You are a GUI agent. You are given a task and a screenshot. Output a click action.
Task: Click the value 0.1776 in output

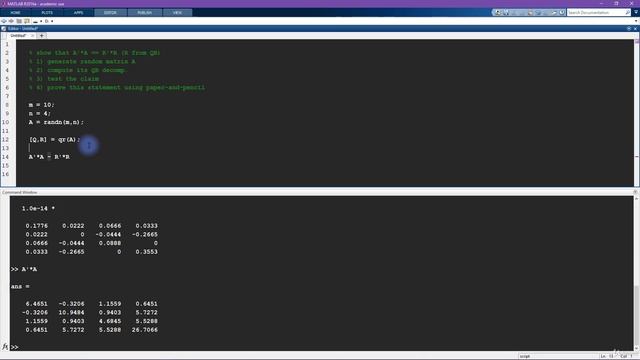[36, 226]
